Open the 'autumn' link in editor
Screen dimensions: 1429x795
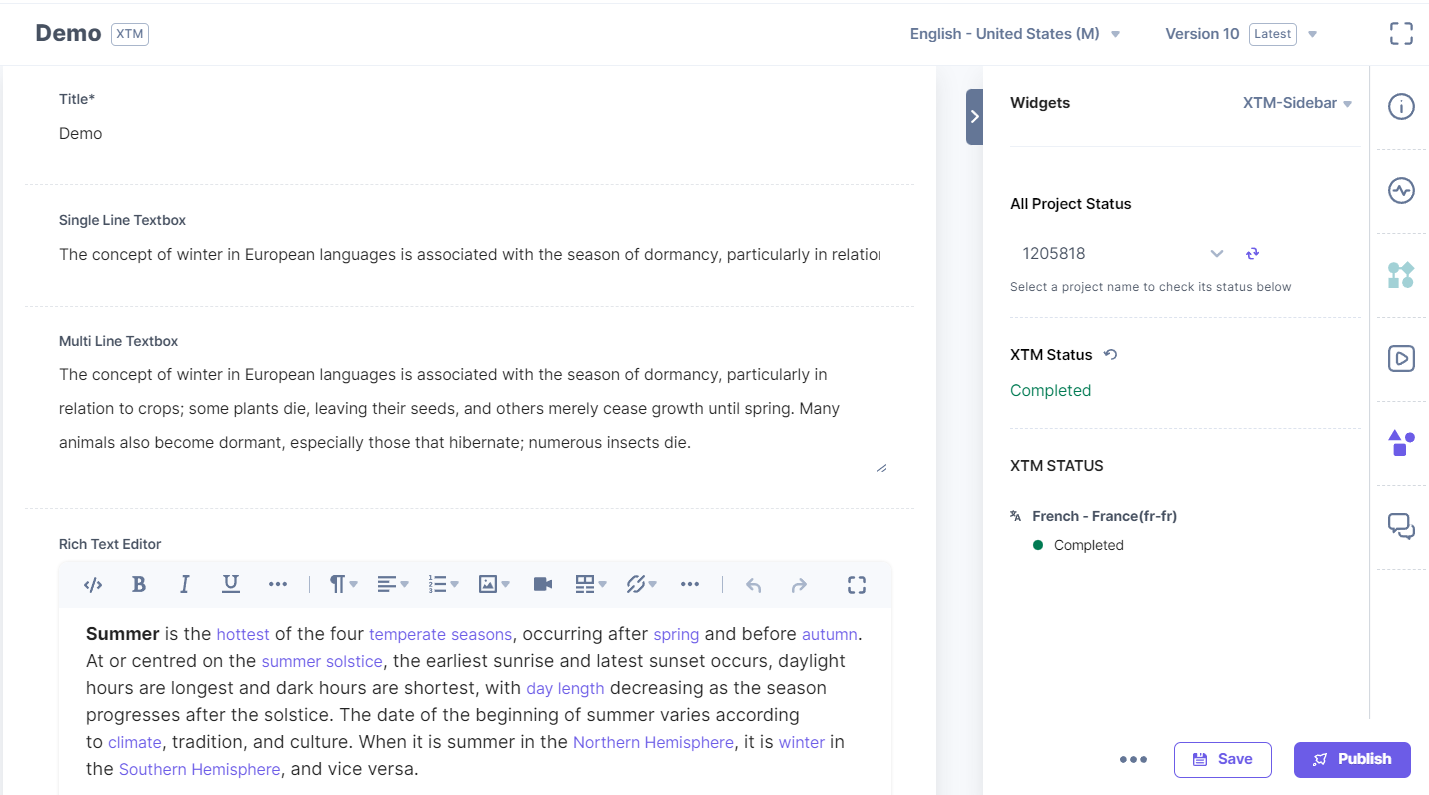830,634
